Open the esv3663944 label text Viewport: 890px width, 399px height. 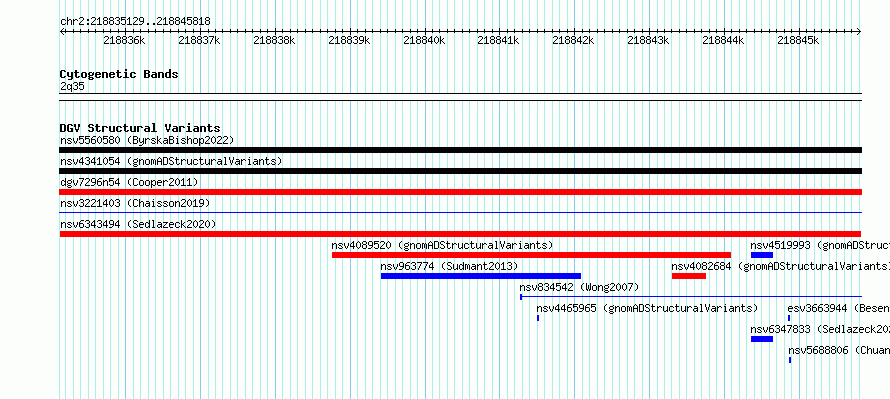coord(838,308)
